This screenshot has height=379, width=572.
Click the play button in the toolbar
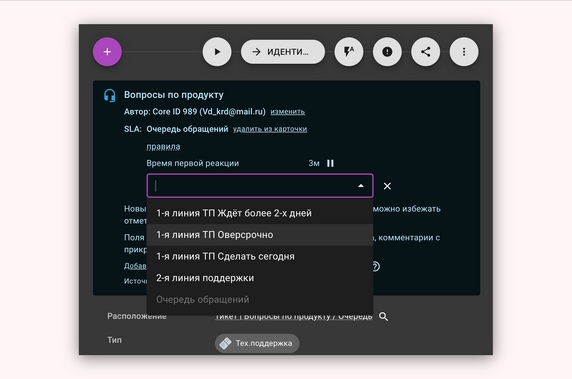coord(217,52)
